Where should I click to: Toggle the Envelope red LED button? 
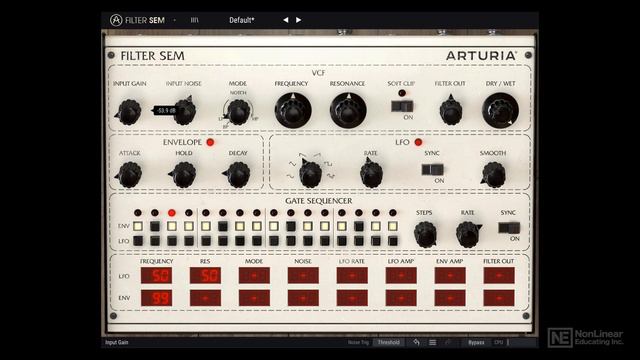point(210,142)
